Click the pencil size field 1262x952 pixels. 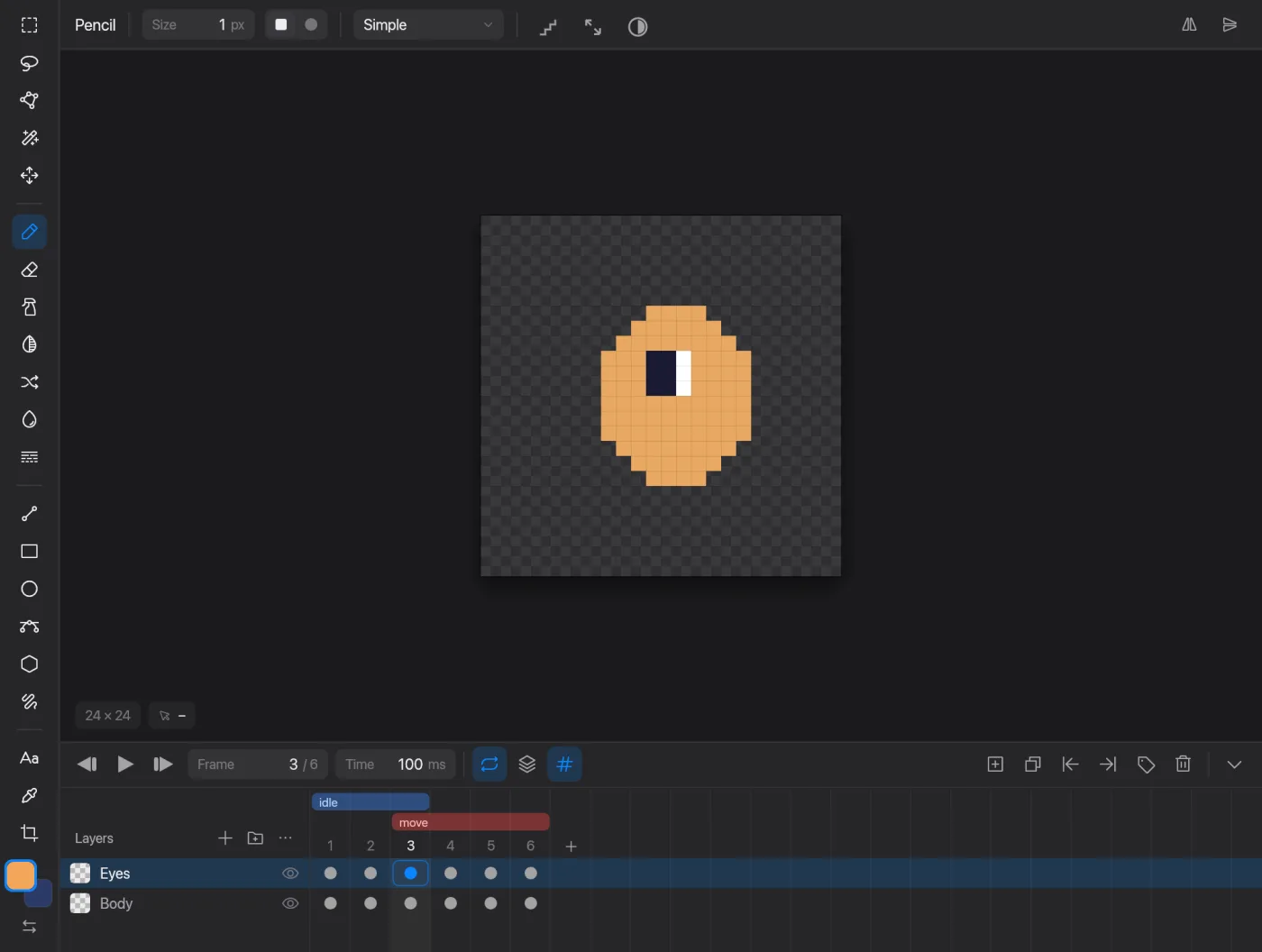198,25
